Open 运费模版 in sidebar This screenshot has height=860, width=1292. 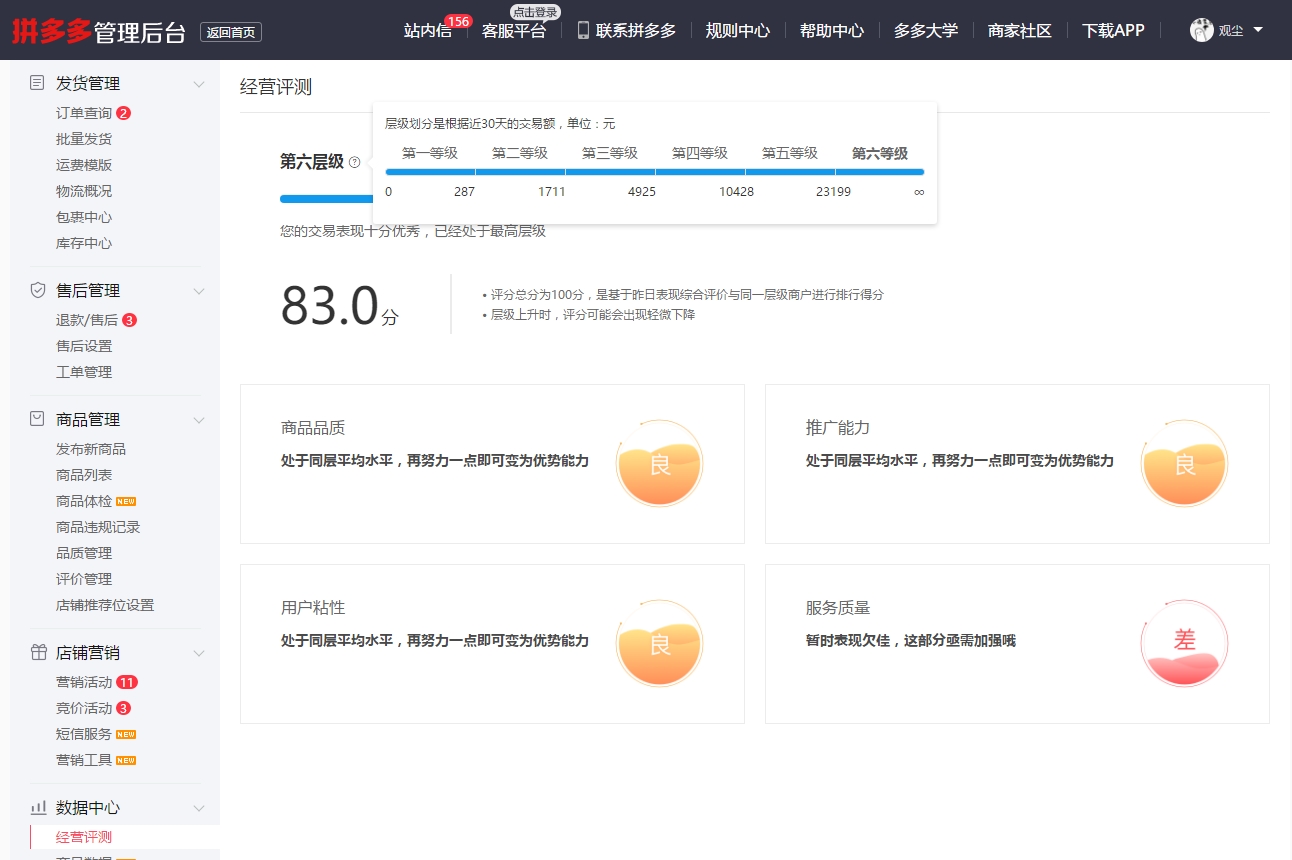point(84,165)
